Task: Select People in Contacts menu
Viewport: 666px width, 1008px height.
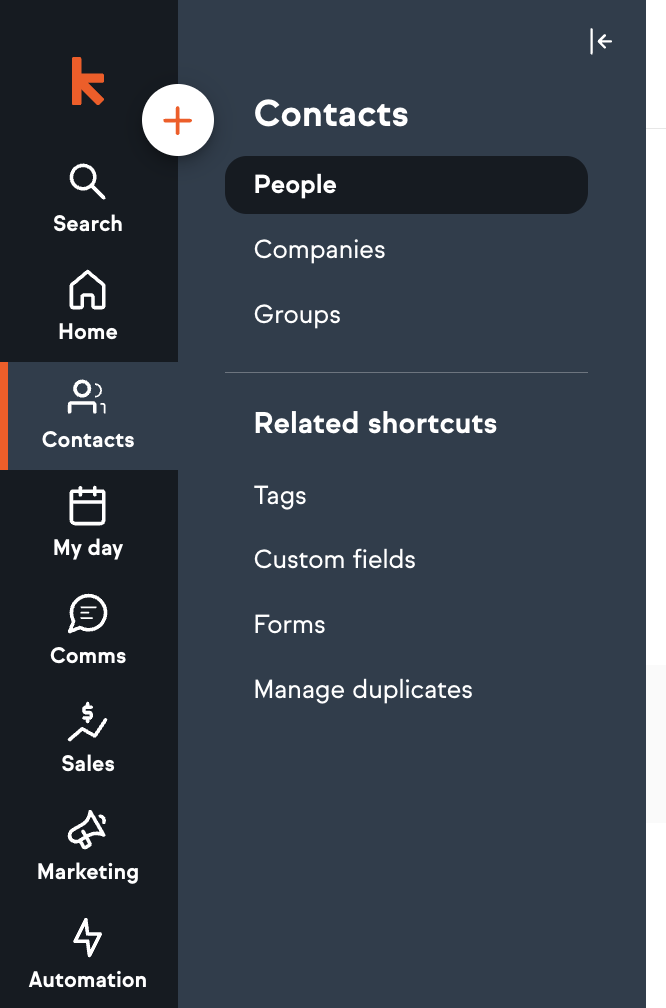Action: click(406, 185)
